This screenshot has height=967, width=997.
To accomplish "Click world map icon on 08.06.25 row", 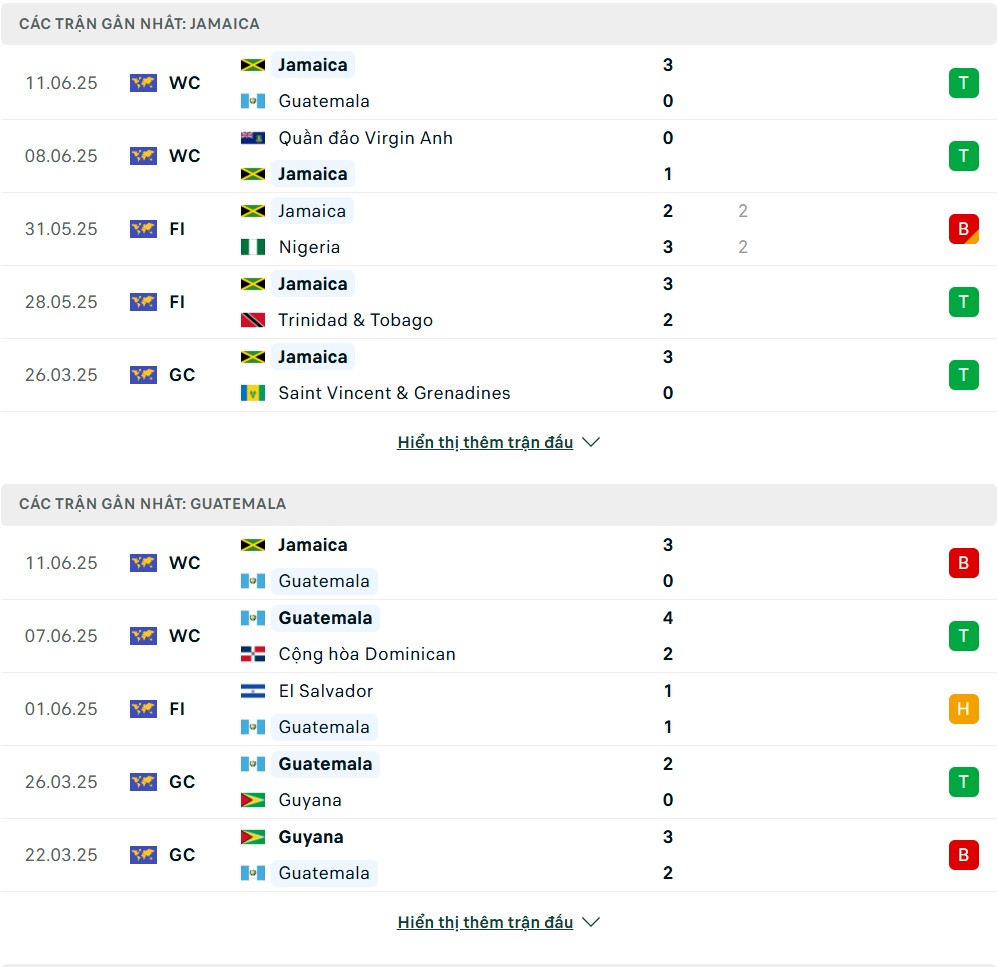I will click(x=143, y=156).
